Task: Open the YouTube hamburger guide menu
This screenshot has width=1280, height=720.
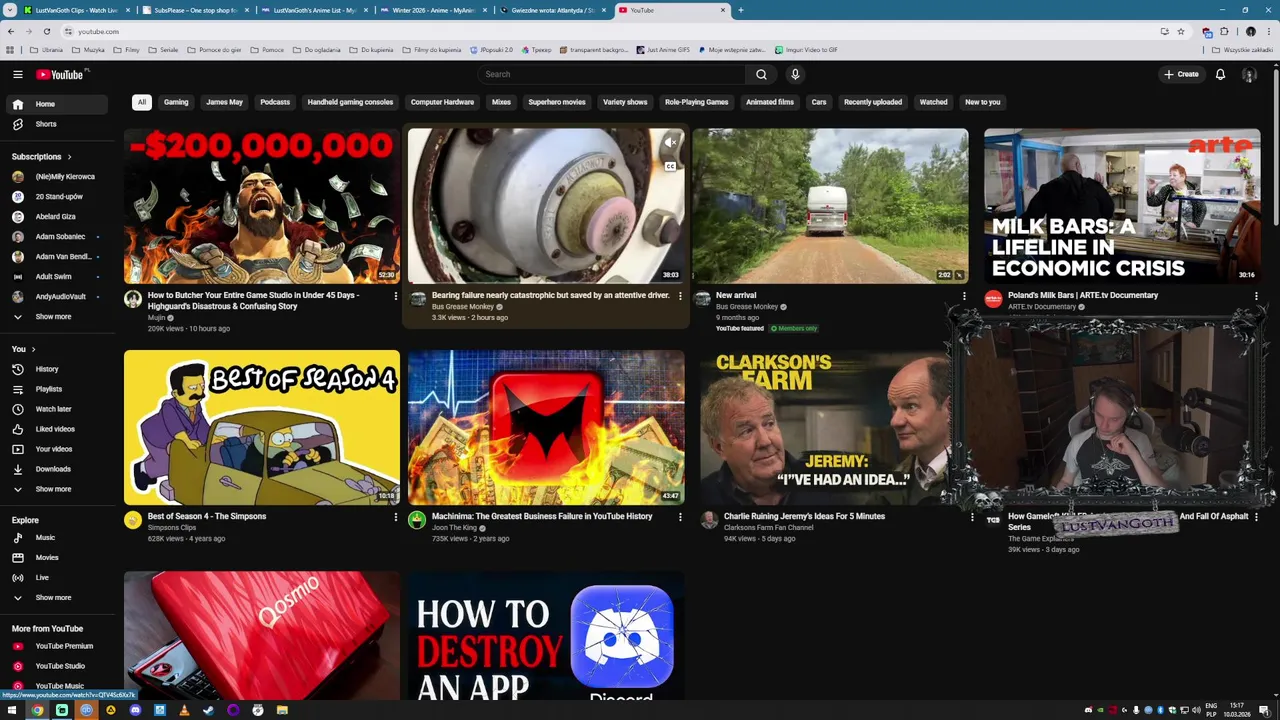Action: [17, 74]
